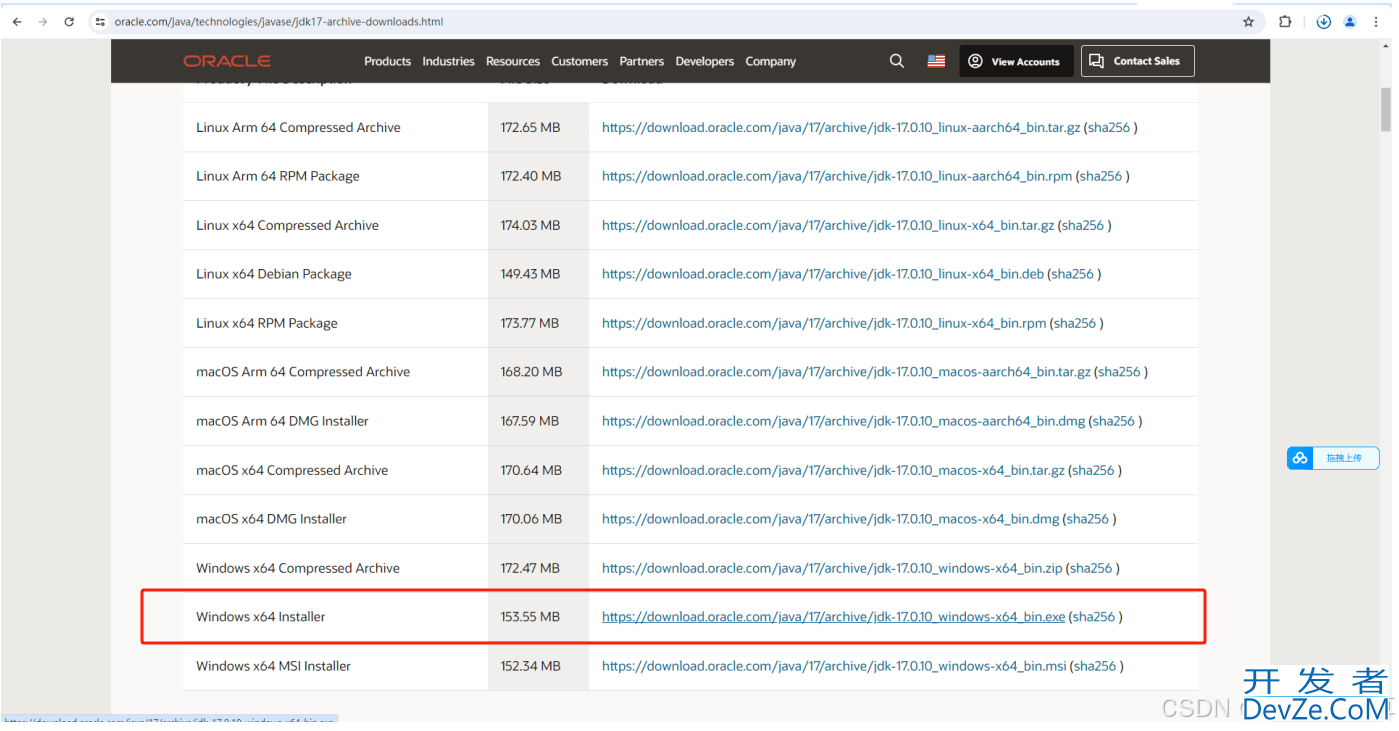This screenshot has height=731, width=1399.
Task: Download jdk-17.0.10 windows-x64 exe link
Action: [x=834, y=617]
